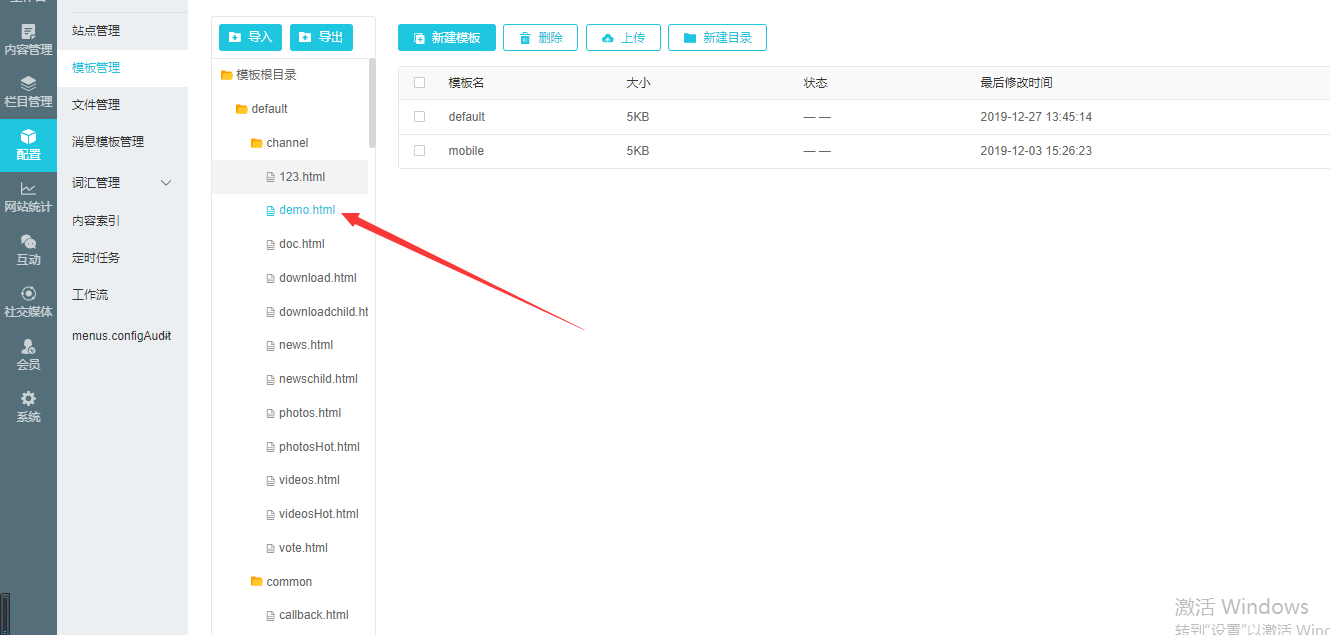Click the default folder icon in tree
Image resolution: width=1330 pixels, height=635 pixels.
point(241,109)
